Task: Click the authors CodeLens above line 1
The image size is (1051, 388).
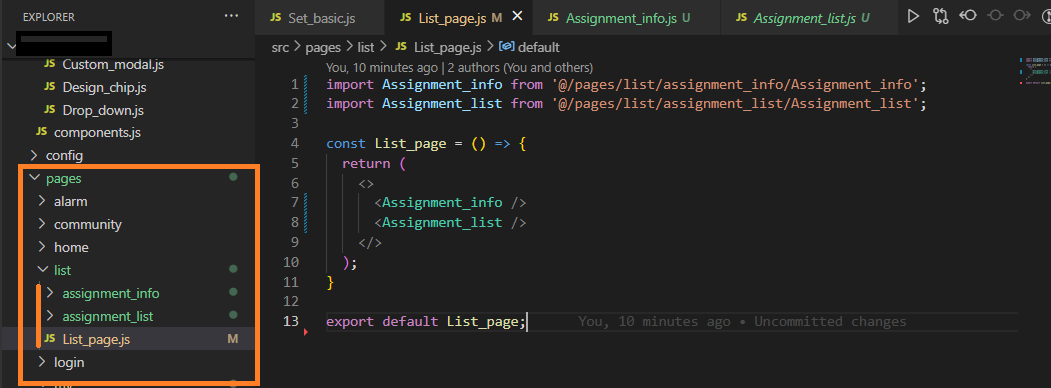Action: tap(459, 68)
